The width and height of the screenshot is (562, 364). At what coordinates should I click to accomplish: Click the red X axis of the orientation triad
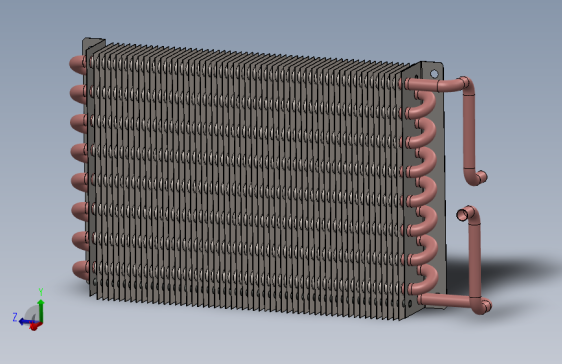[x=34, y=326]
